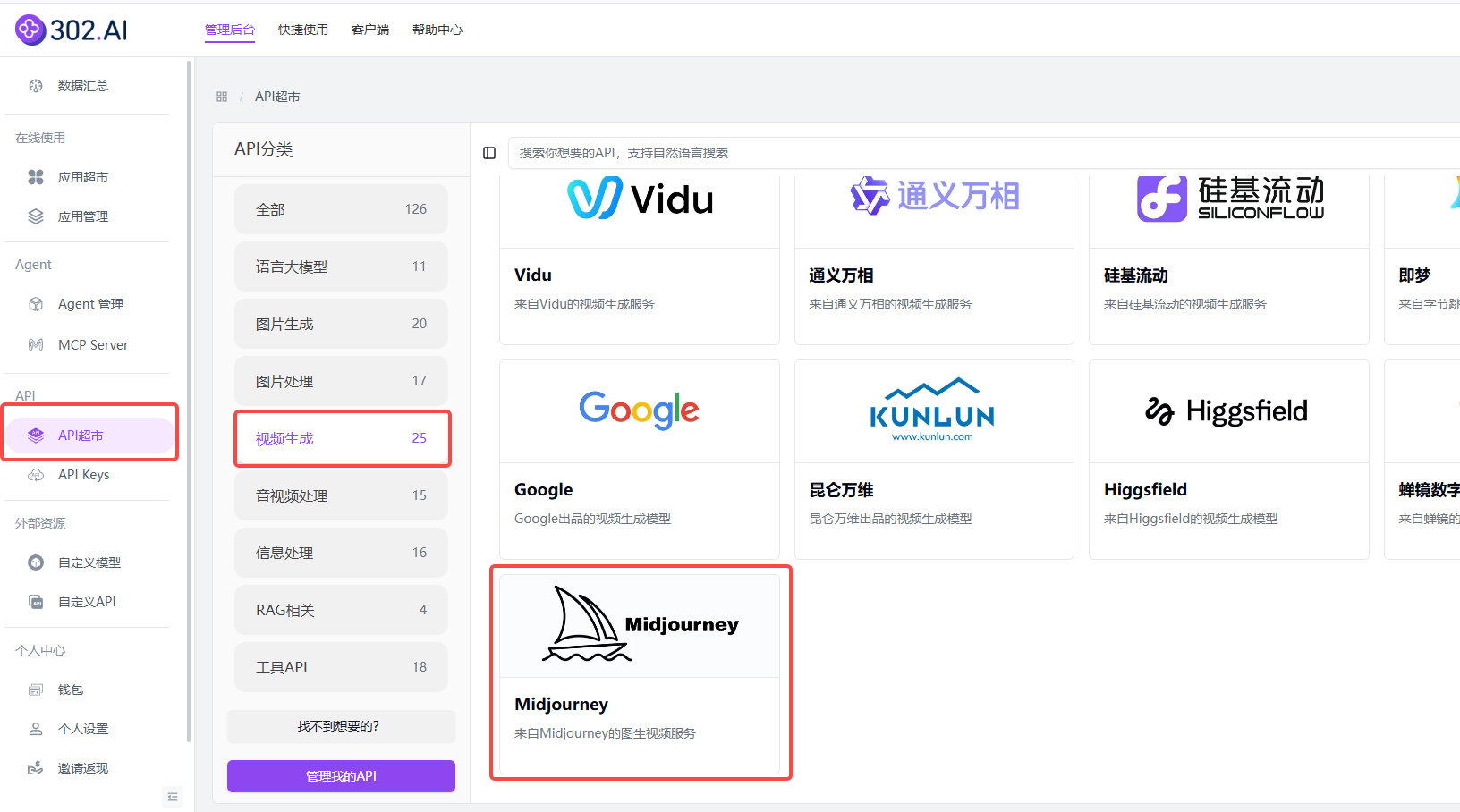Click the 数据汇总 sidebar icon

coord(36,86)
